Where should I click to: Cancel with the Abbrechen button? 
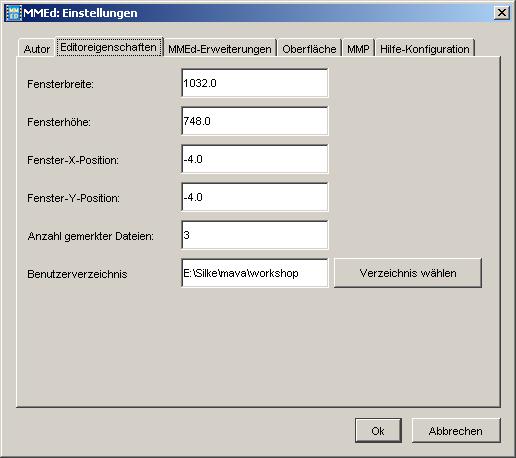click(456, 431)
